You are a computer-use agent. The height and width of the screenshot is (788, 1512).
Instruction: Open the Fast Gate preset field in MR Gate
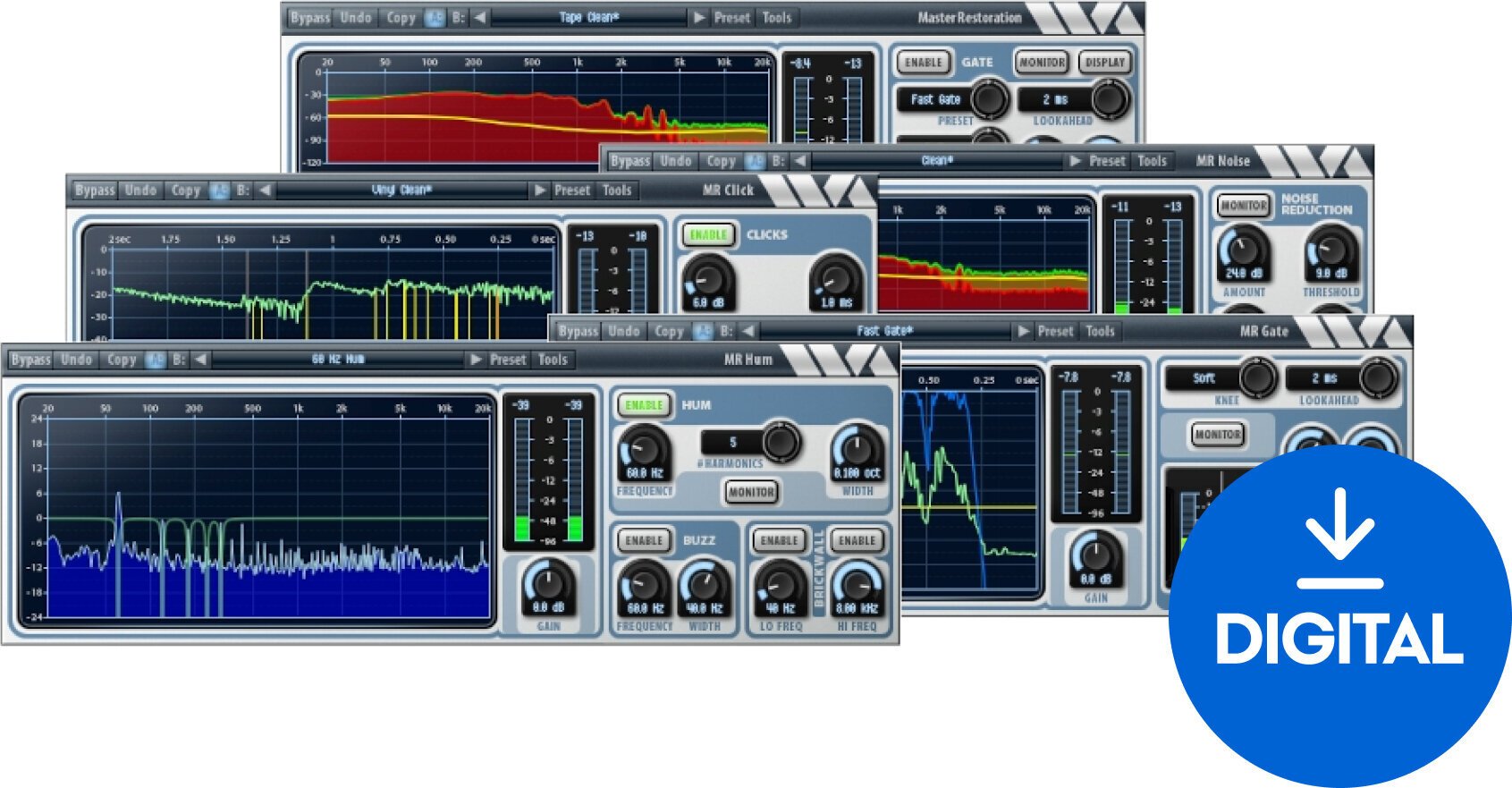pos(885,331)
